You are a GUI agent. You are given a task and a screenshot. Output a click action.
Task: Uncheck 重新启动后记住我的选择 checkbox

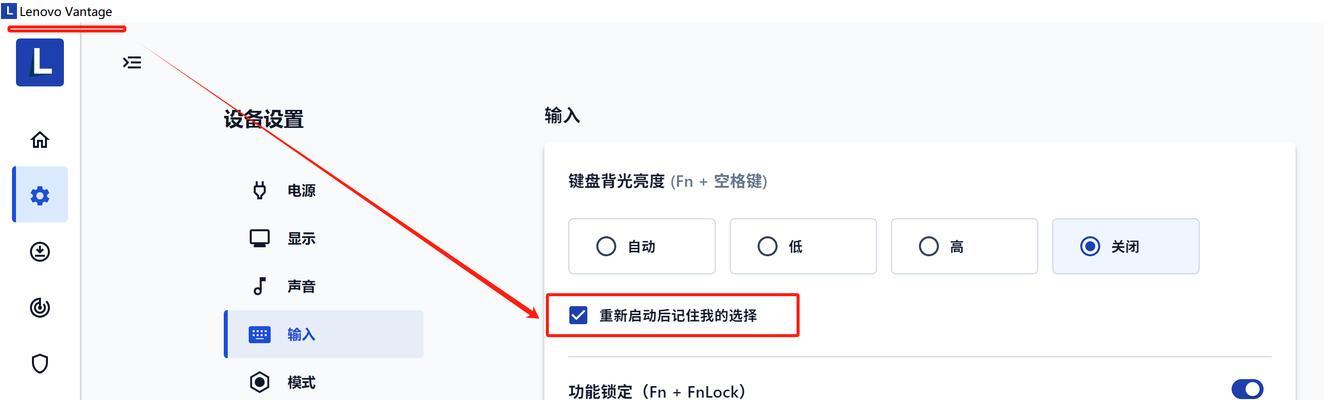coord(578,315)
